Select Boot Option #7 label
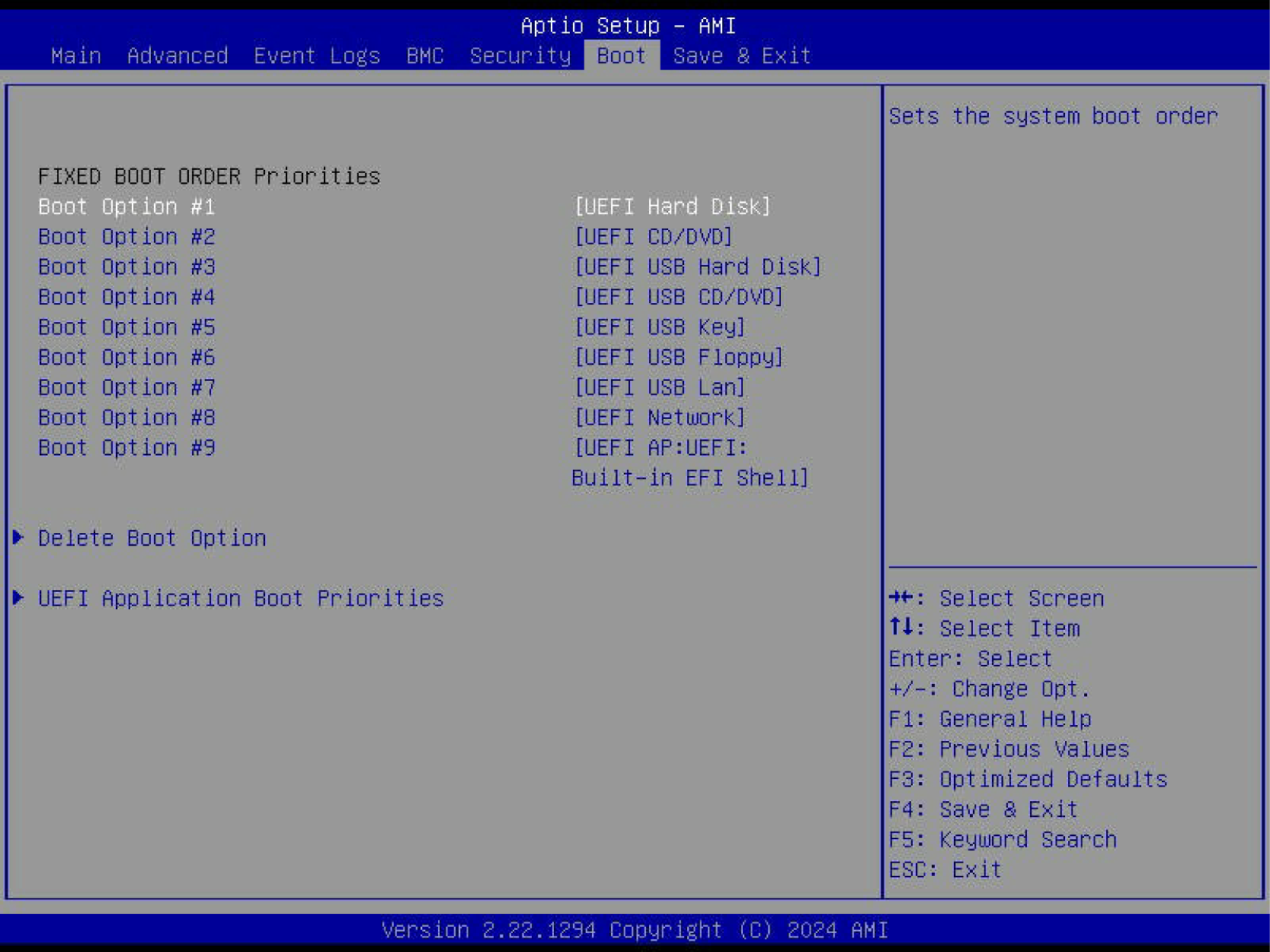This screenshot has height=952, width=1270. pyautogui.click(x=126, y=388)
